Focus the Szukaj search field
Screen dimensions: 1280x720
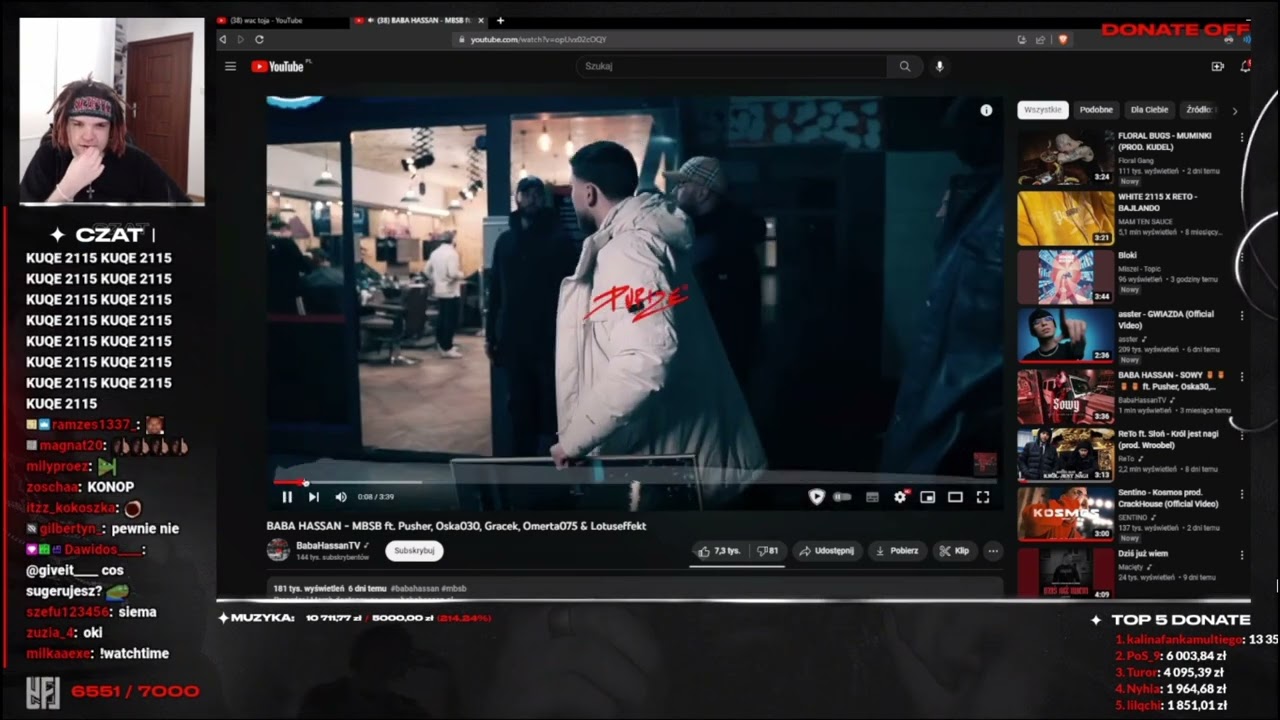pyautogui.click(x=732, y=66)
